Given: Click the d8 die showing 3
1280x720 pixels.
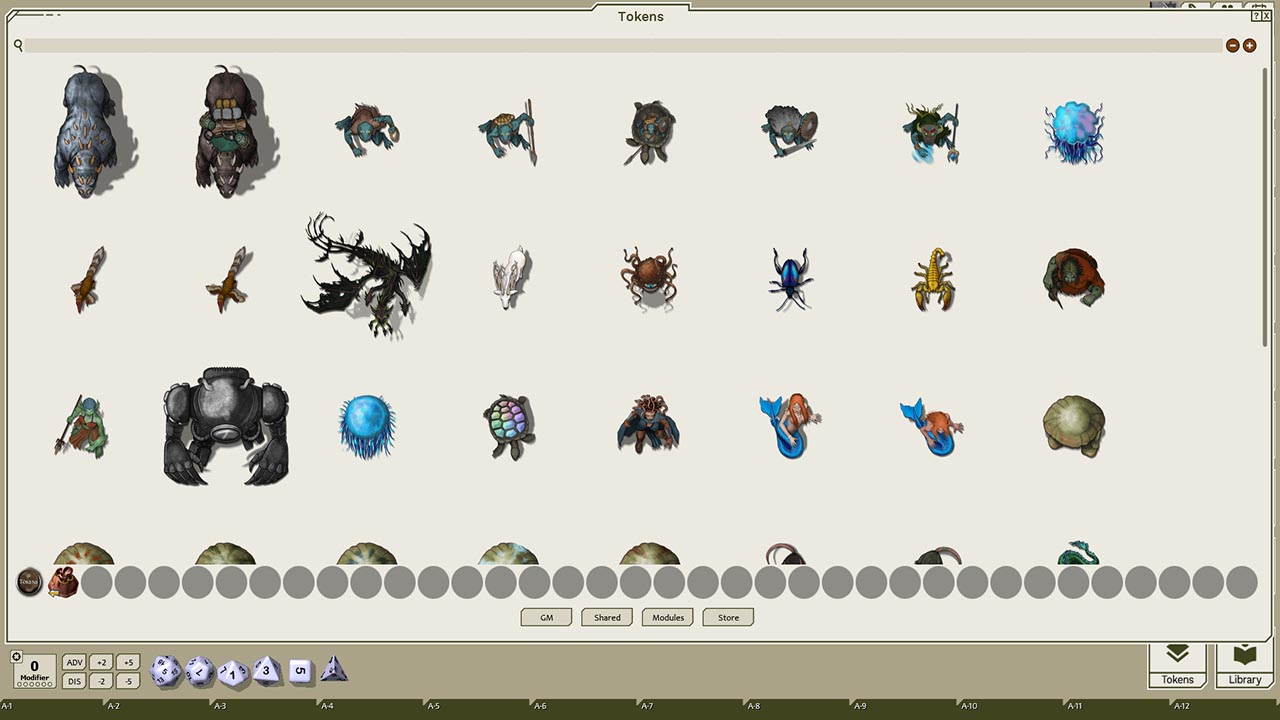Looking at the screenshot, I should coord(266,670).
